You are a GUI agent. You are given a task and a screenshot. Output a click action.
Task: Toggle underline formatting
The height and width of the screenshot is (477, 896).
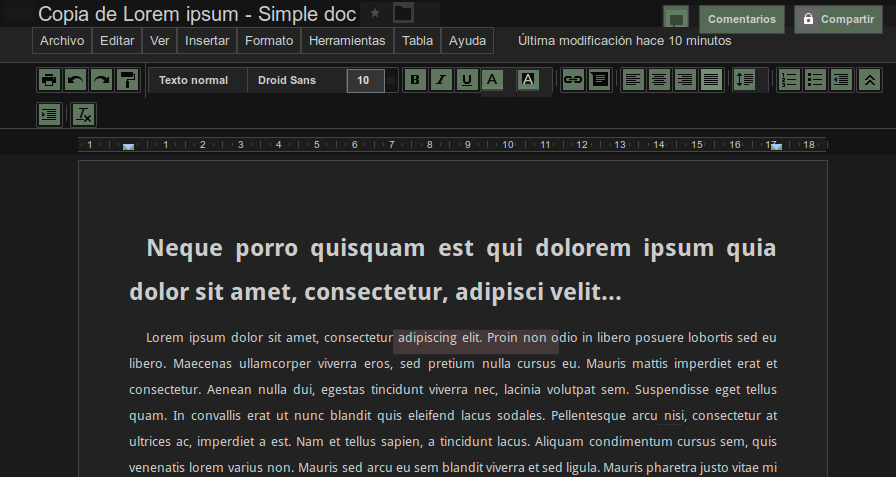(x=467, y=80)
